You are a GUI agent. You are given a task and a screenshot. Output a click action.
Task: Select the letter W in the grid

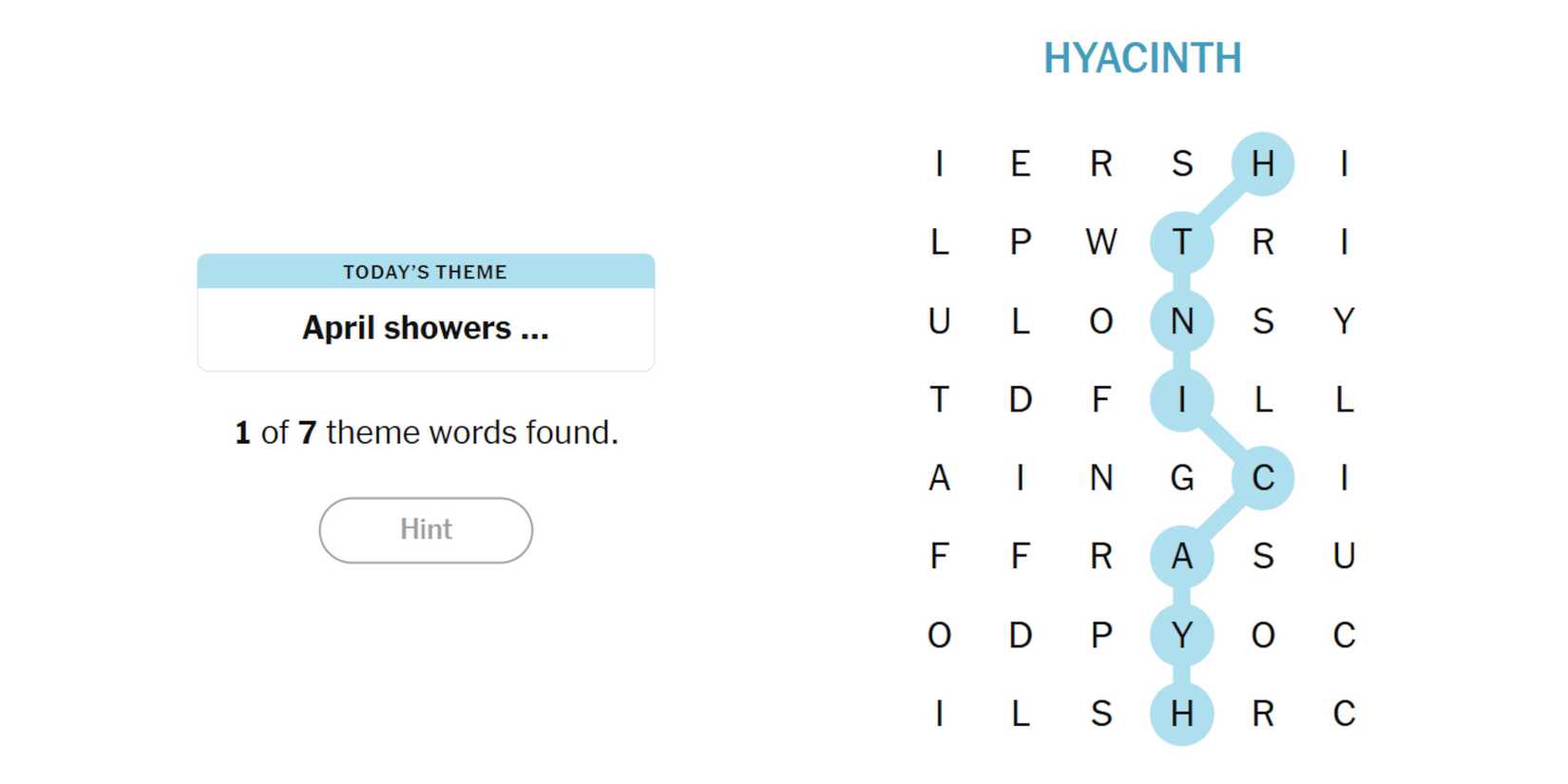(x=1101, y=242)
